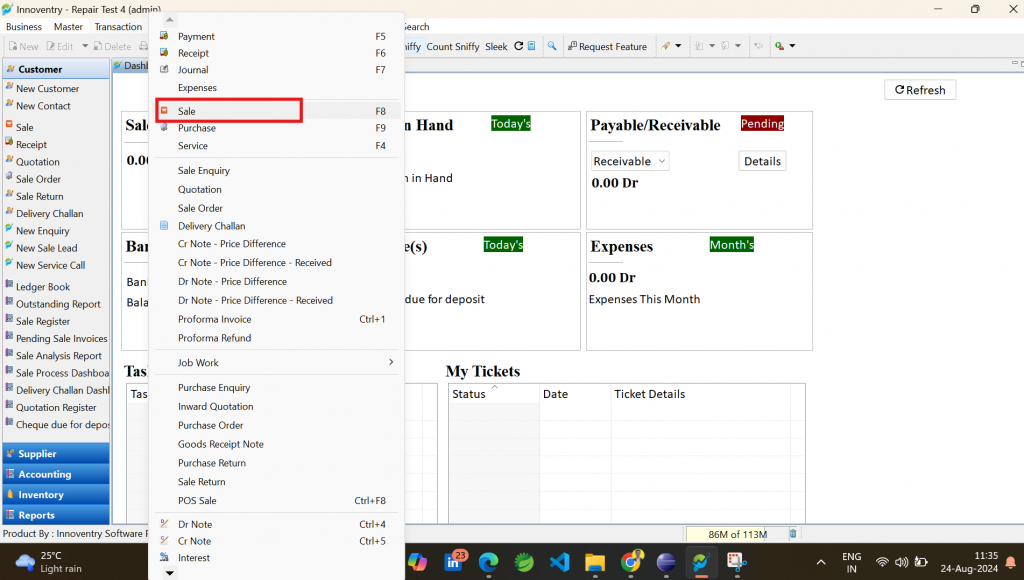Click the Delivery Challan icon in menu
Image resolution: width=1024 pixels, height=580 pixels.
click(164, 225)
